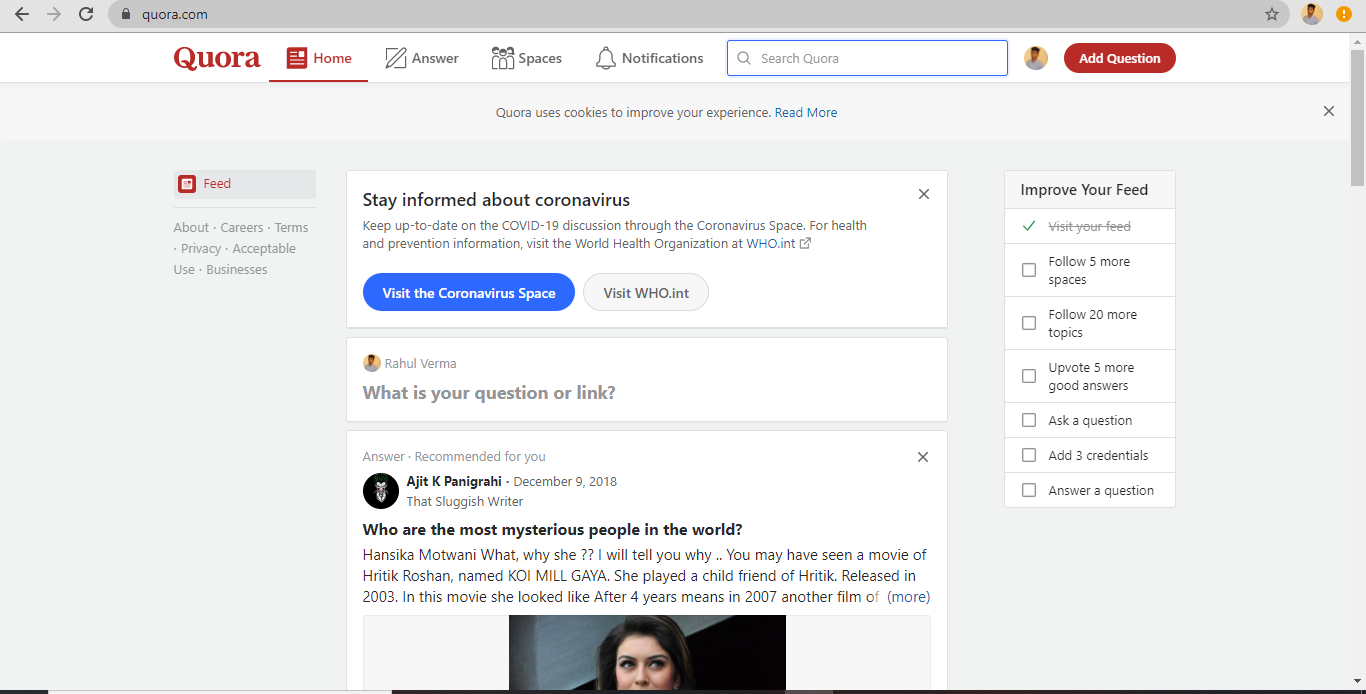Click the 'Improve Your Feed' heading
The image size is (1366, 694).
[1084, 190]
